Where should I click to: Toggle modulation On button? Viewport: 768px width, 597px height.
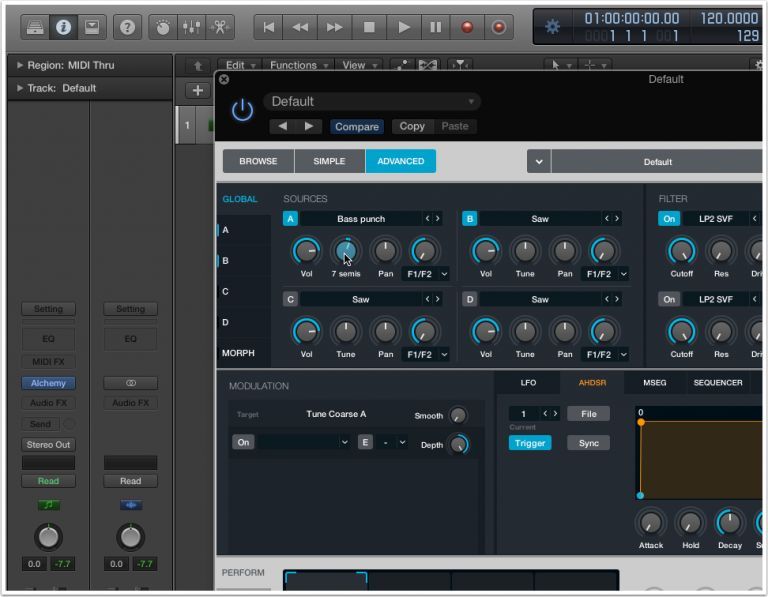tap(243, 442)
